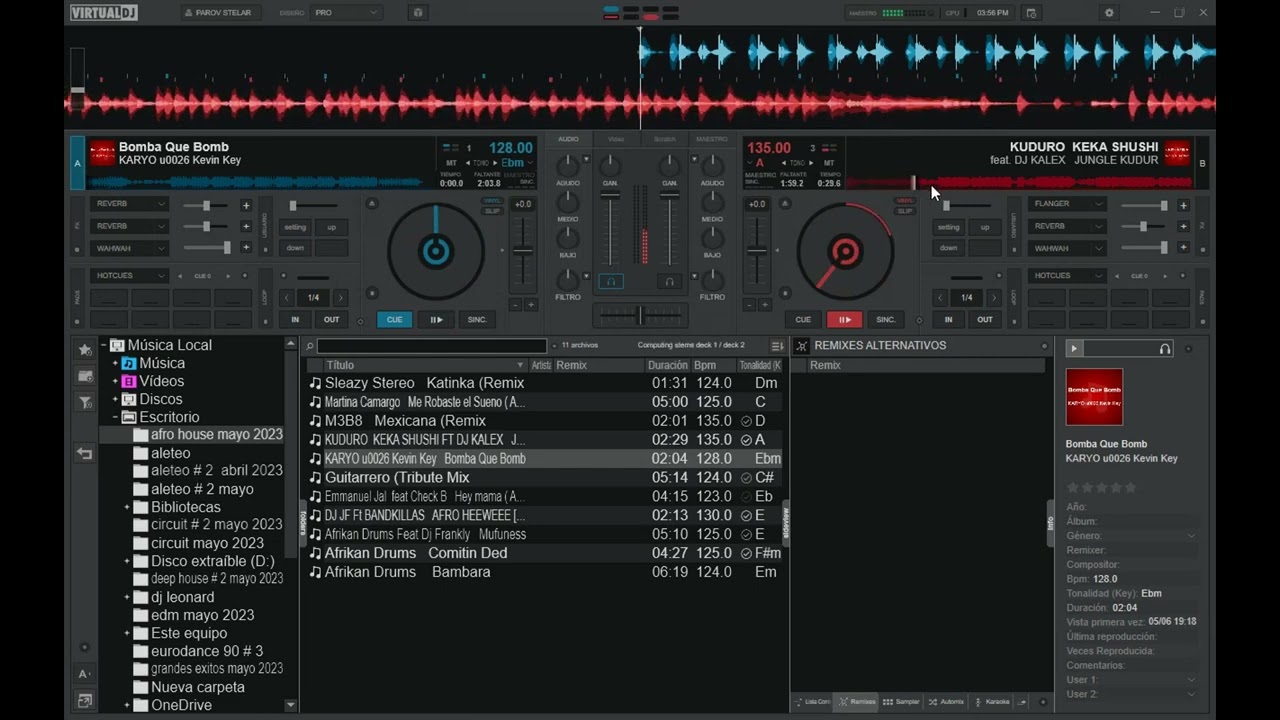Toggle SLIP mode on right deck

905,211
